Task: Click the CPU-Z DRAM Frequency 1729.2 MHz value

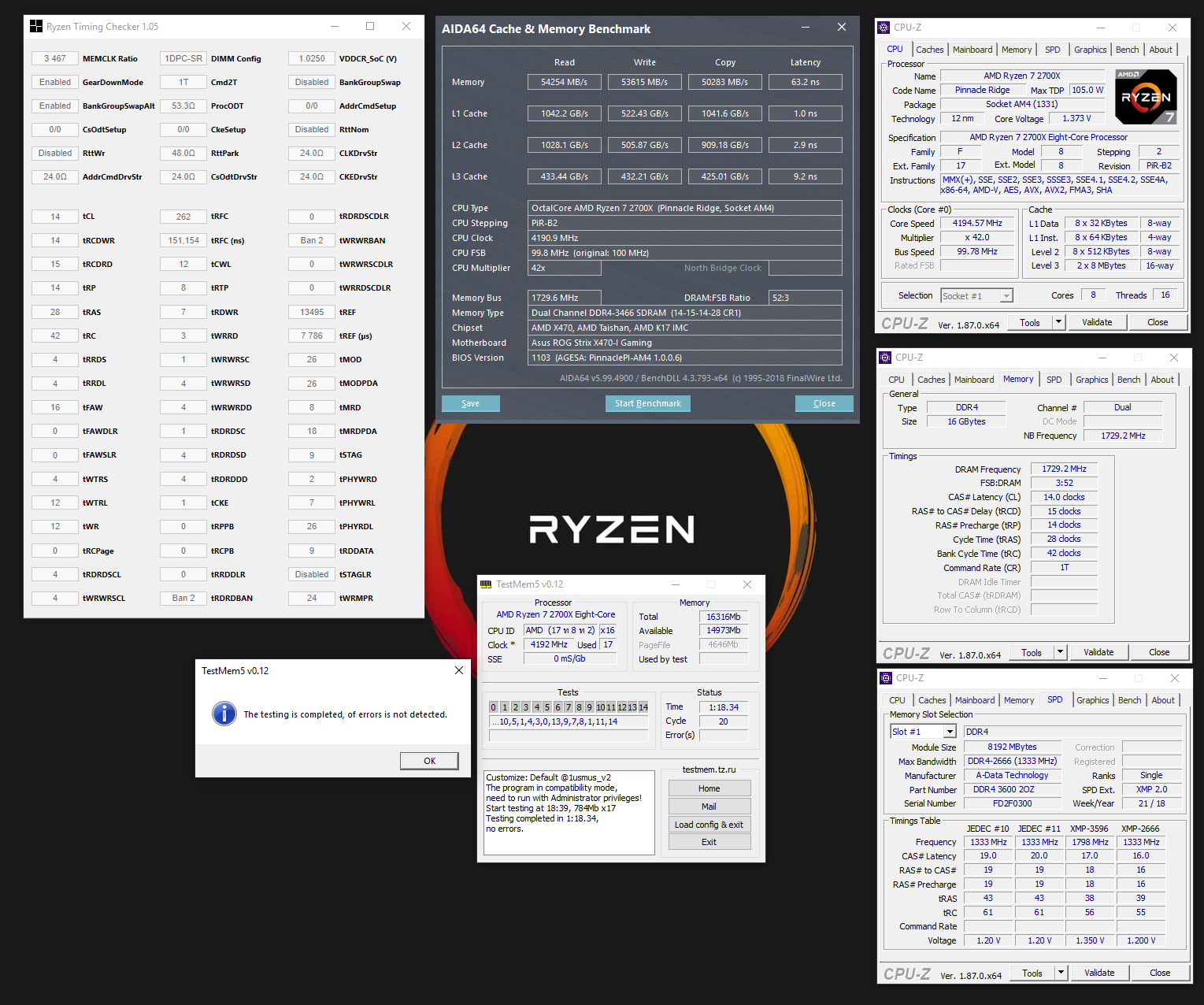Action: pyautogui.click(x=1064, y=469)
